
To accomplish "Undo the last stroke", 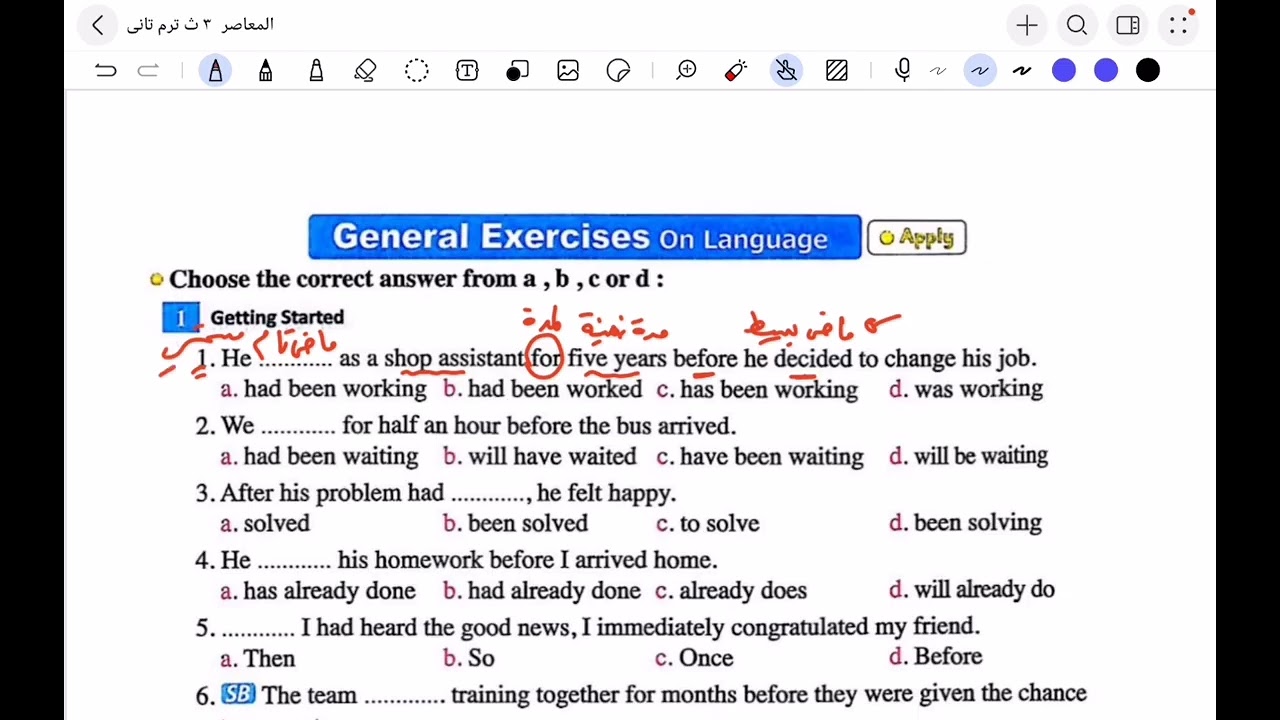I will click(x=106, y=70).
